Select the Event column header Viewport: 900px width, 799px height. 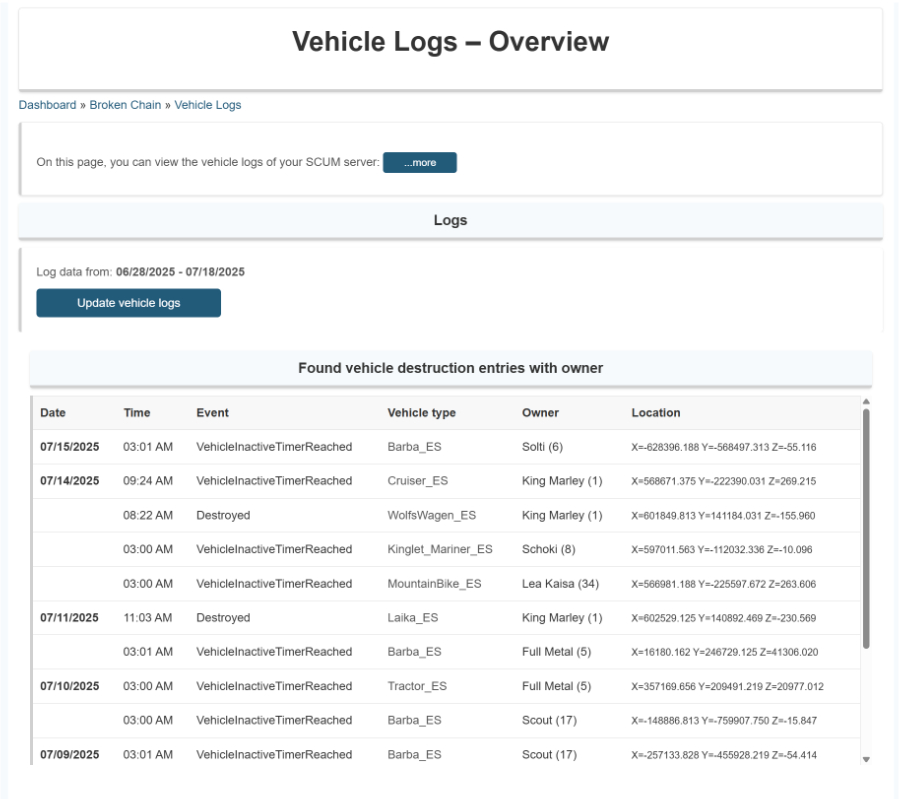pyautogui.click(x=212, y=413)
